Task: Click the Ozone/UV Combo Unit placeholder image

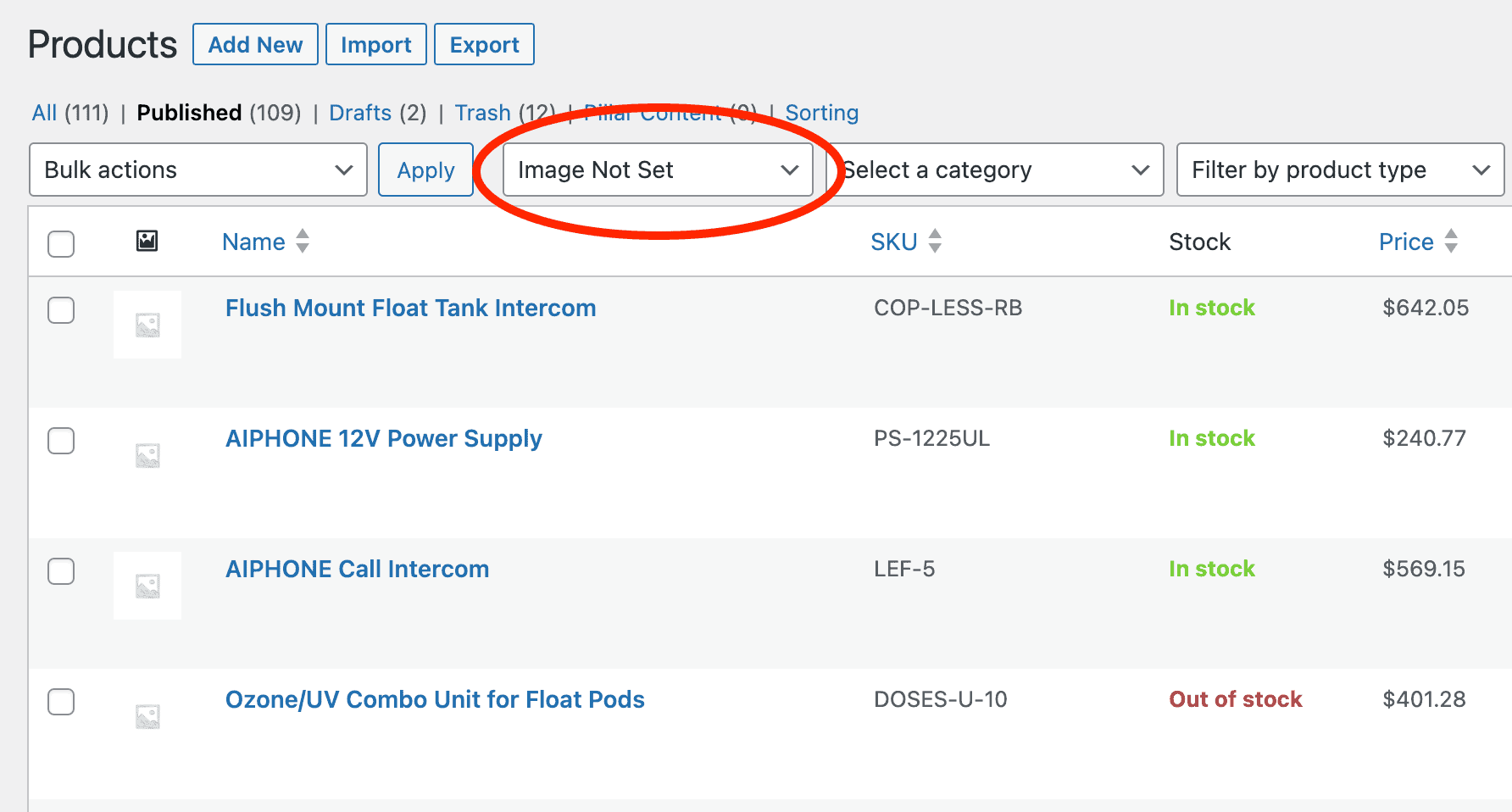Action: tap(147, 715)
